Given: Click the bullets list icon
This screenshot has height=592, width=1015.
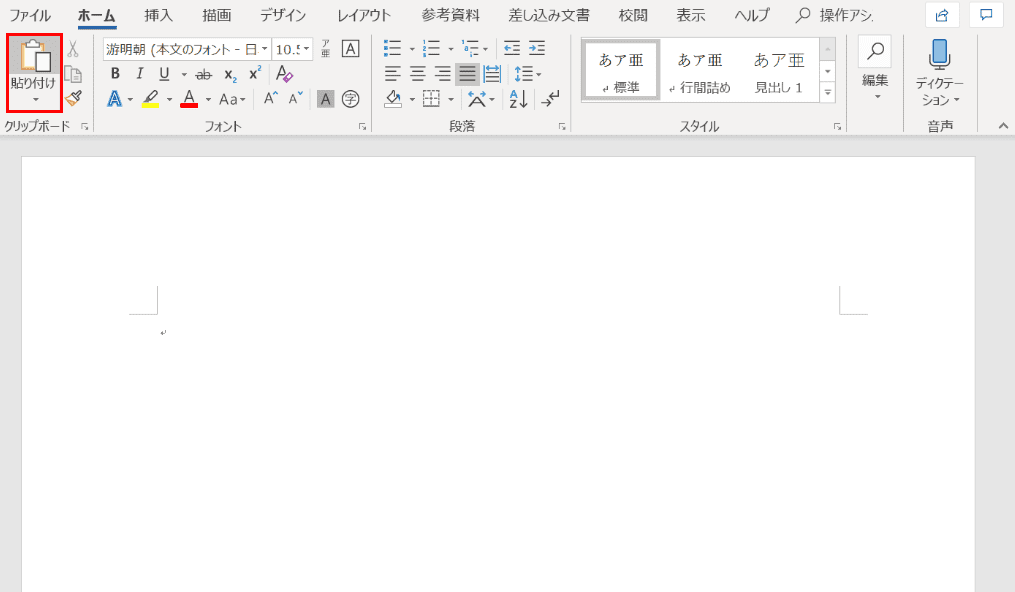Looking at the screenshot, I should 392,49.
